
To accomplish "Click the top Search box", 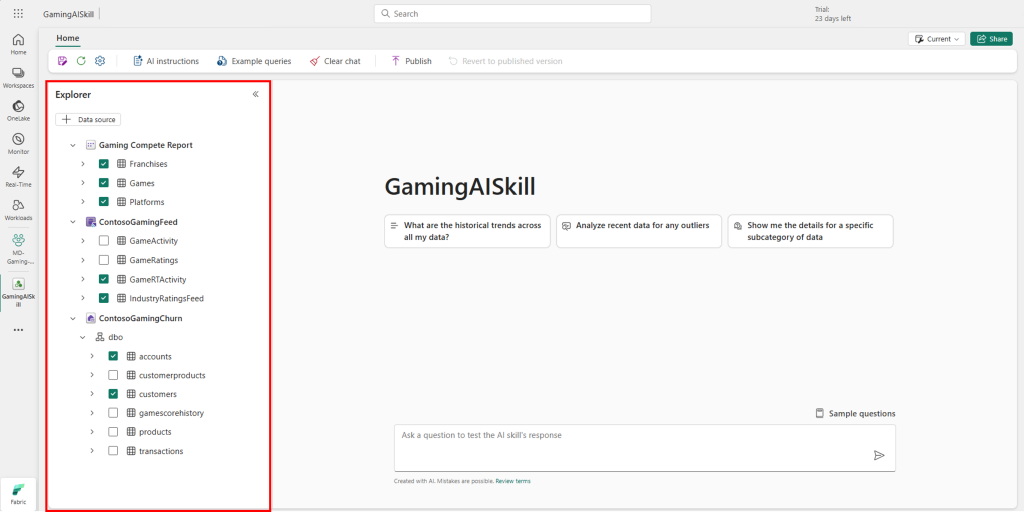I will [513, 14].
